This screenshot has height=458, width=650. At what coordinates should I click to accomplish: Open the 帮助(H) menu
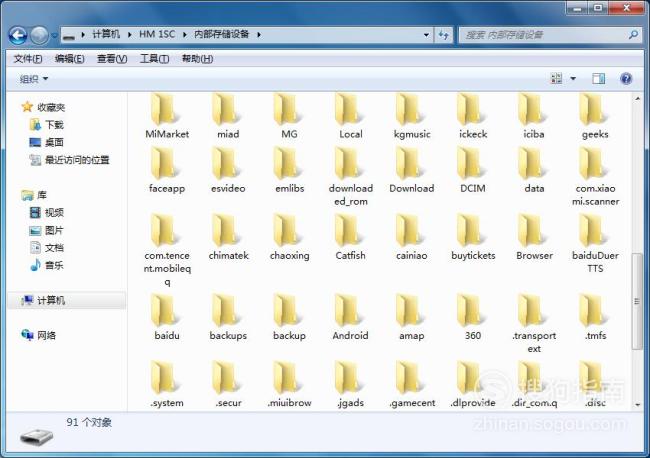pyautogui.click(x=197, y=59)
